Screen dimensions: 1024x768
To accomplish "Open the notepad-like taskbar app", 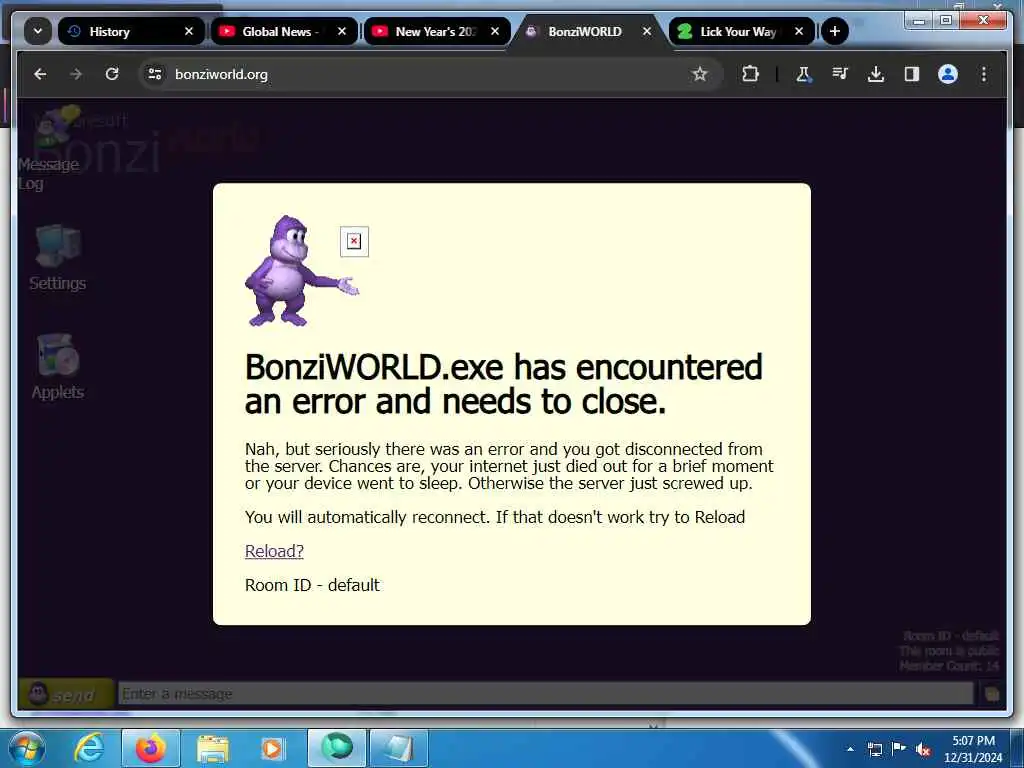I will pyautogui.click(x=399, y=748).
